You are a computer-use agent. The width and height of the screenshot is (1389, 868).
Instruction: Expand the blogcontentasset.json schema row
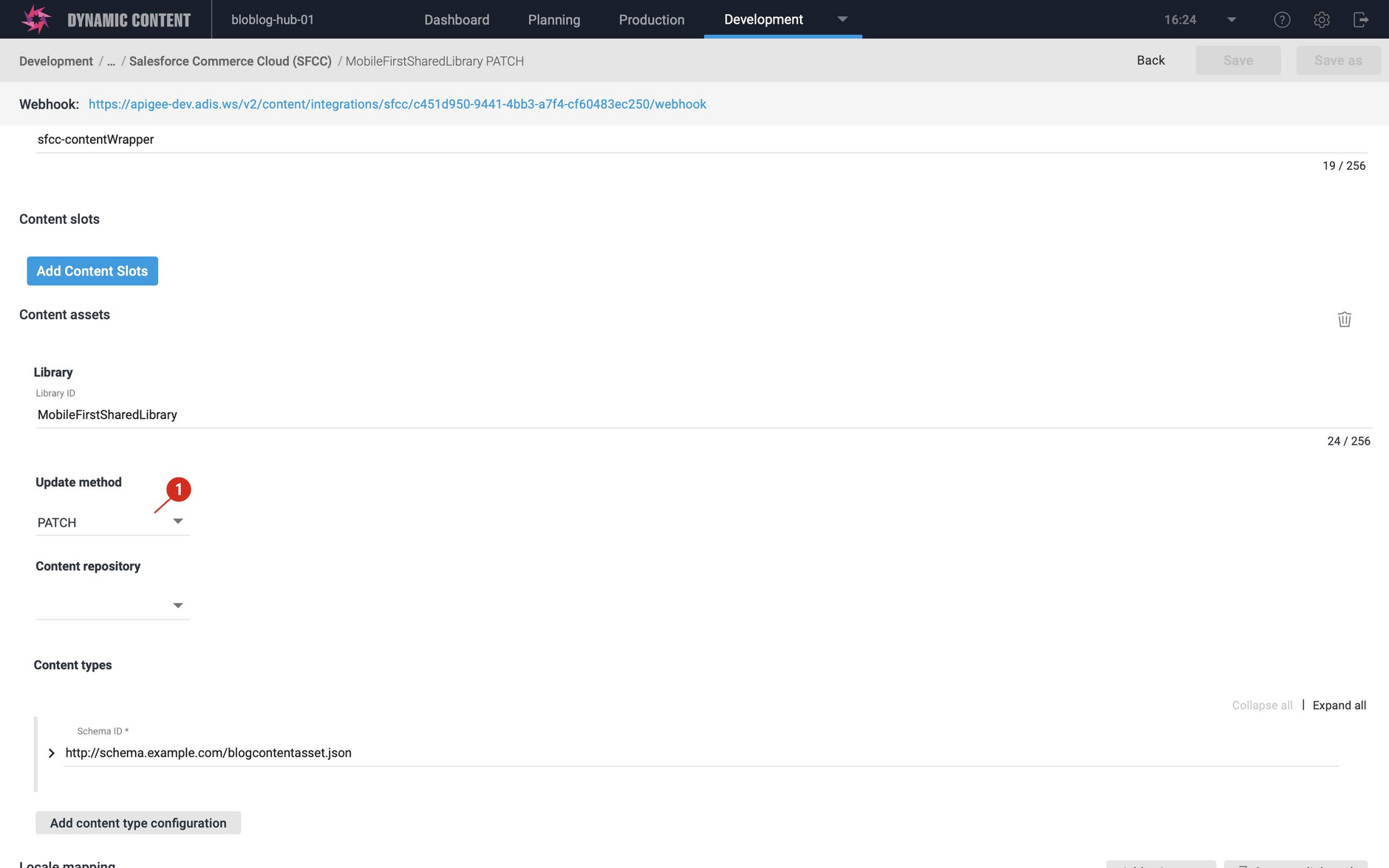click(x=52, y=753)
